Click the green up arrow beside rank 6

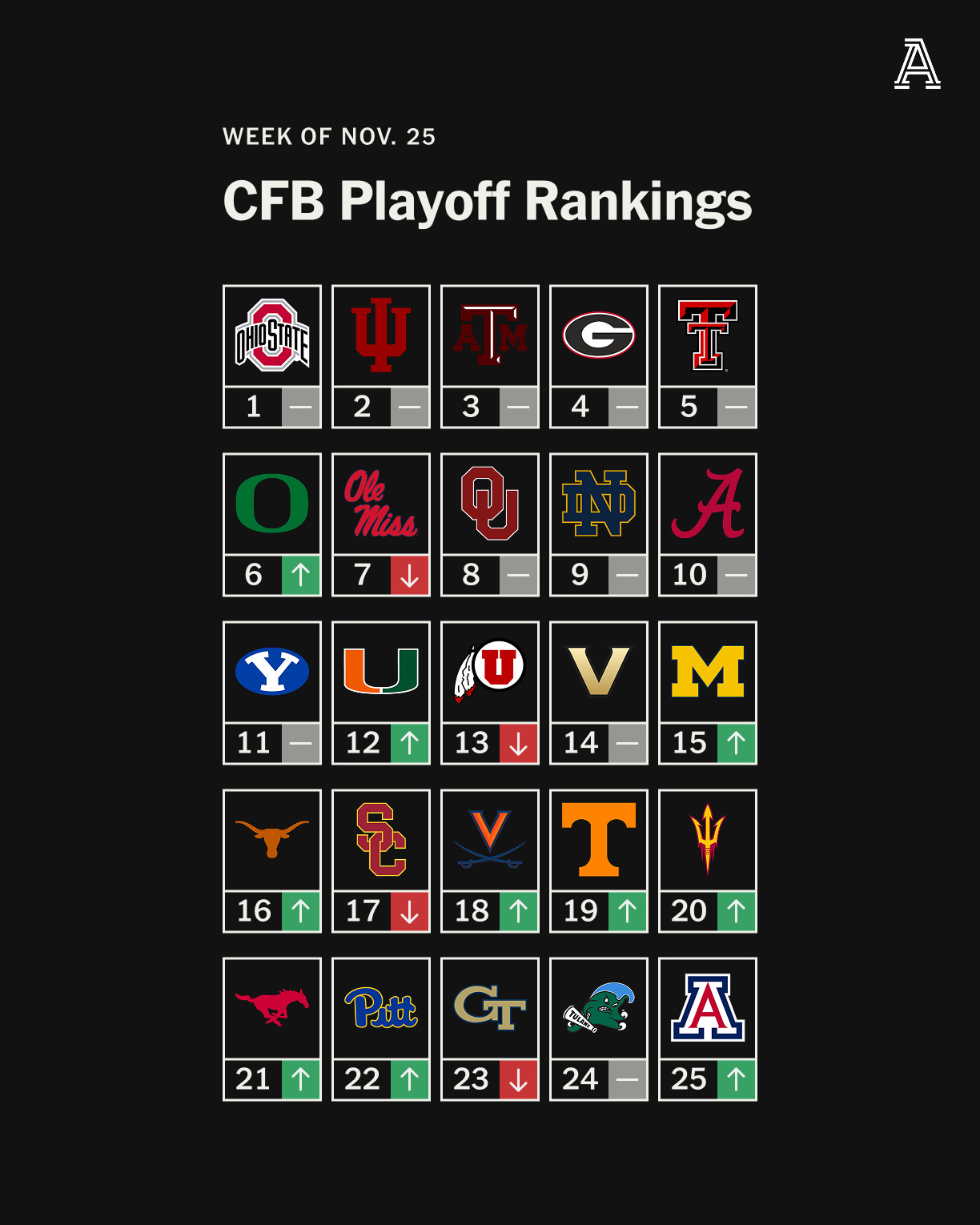click(x=301, y=575)
